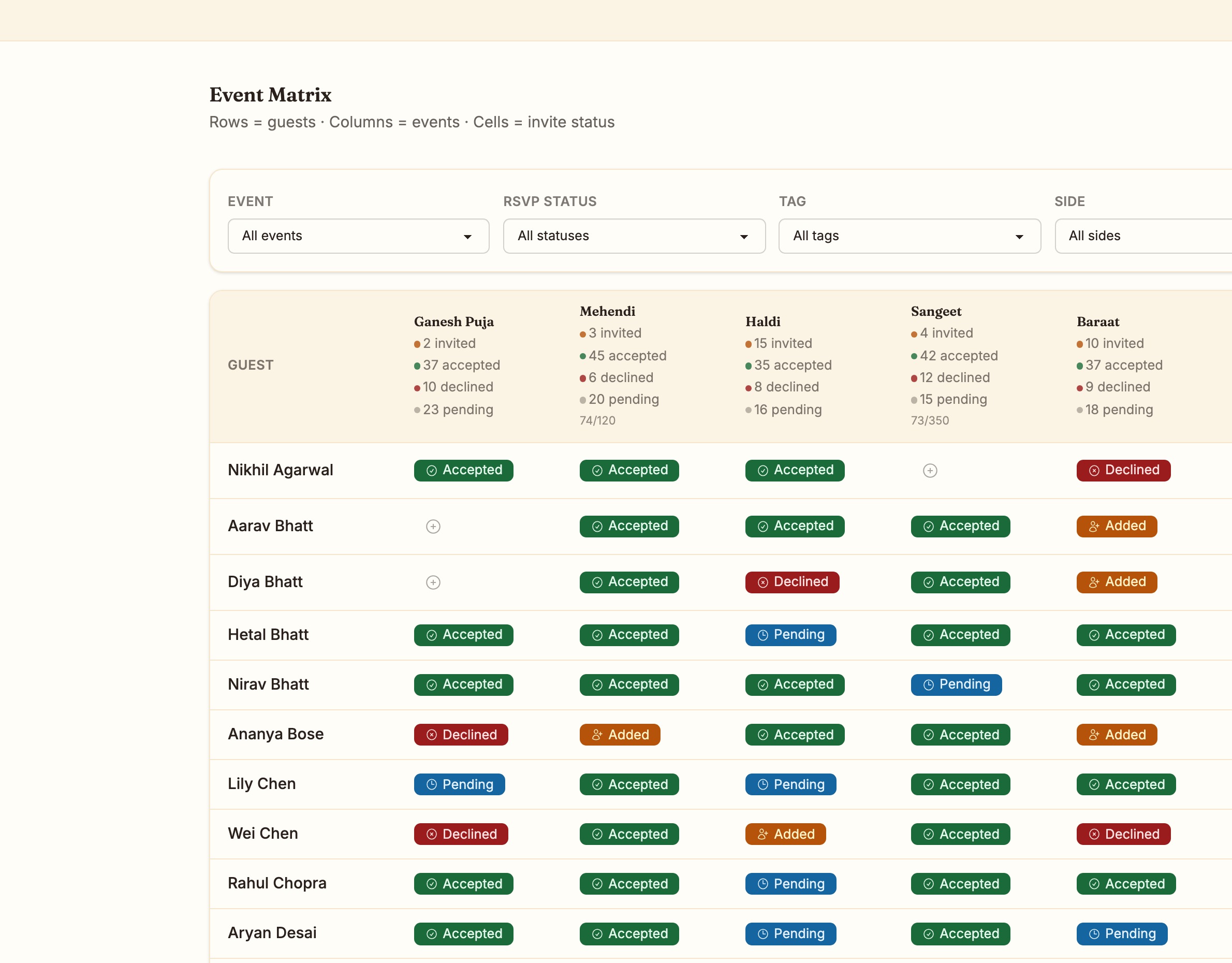The height and width of the screenshot is (963, 1232).
Task: Open the Event filter dropdown
Action: (358, 236)
